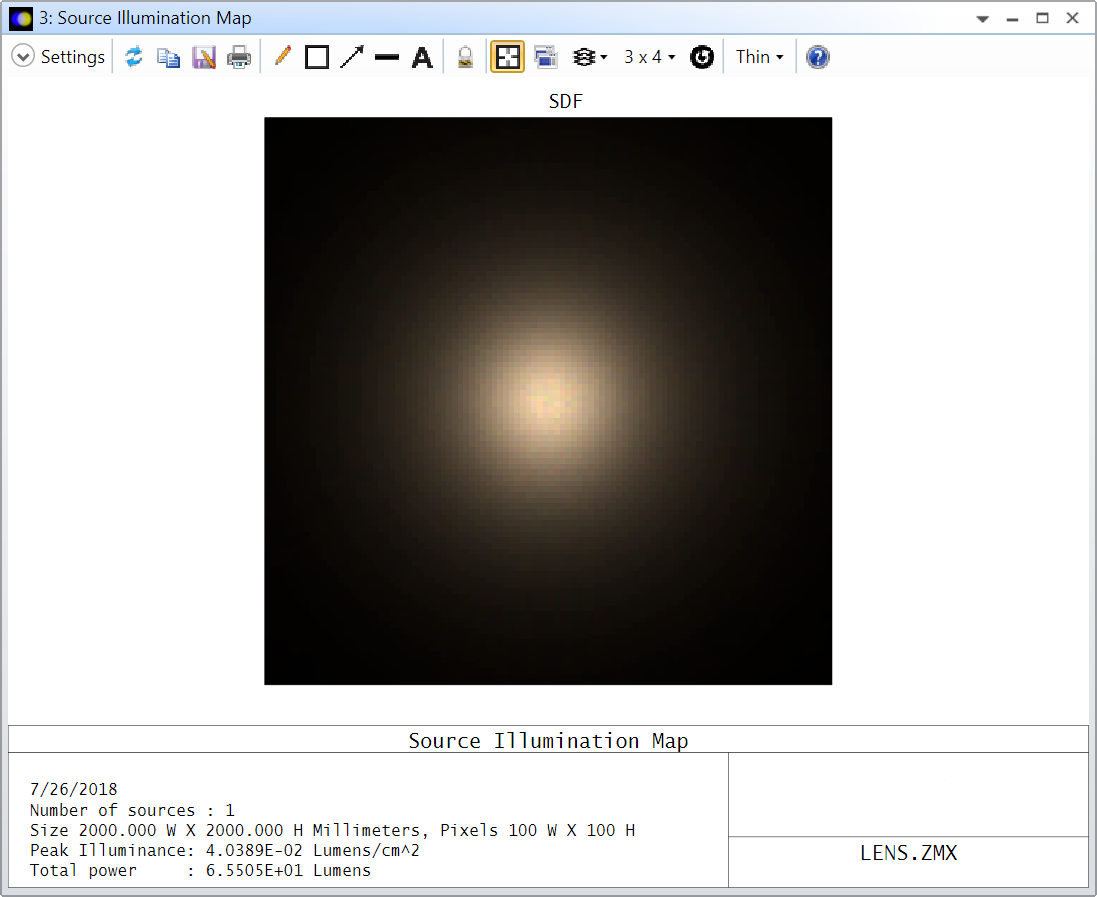The width and height of the screenshot is (1097, 897).
Task: Click the illumination map image center
Action: pyautogui.click(x=548, y=401)
